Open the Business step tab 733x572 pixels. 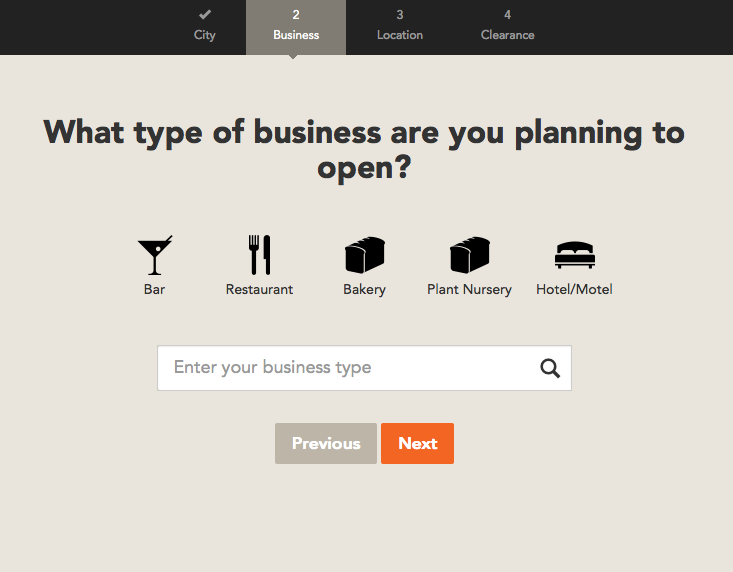tap(296, 27)
